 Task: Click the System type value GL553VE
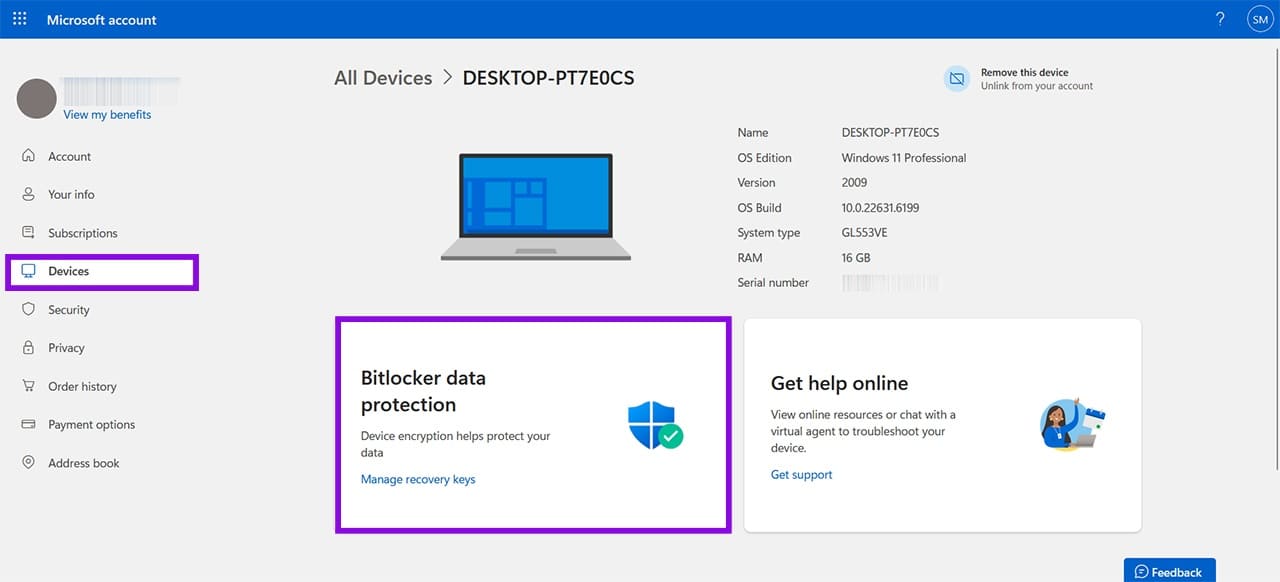tap(865, 232)
